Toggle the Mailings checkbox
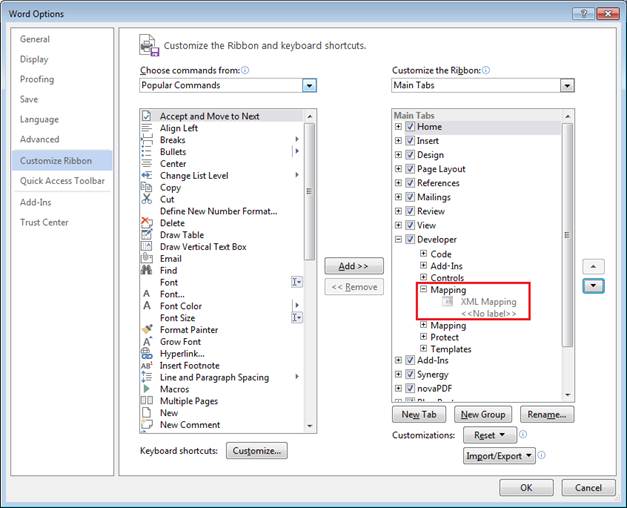Screen dimensions: 627x508 410,197
